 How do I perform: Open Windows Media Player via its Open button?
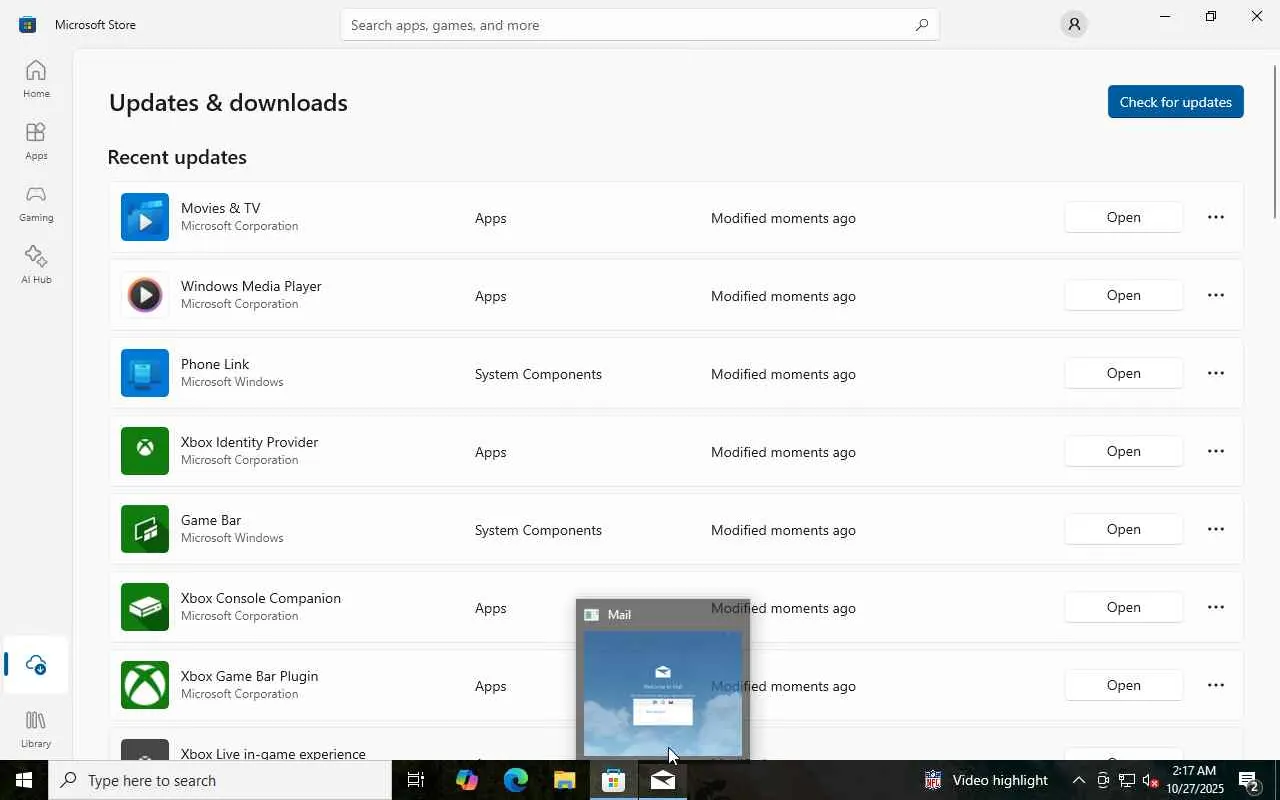1124,295
